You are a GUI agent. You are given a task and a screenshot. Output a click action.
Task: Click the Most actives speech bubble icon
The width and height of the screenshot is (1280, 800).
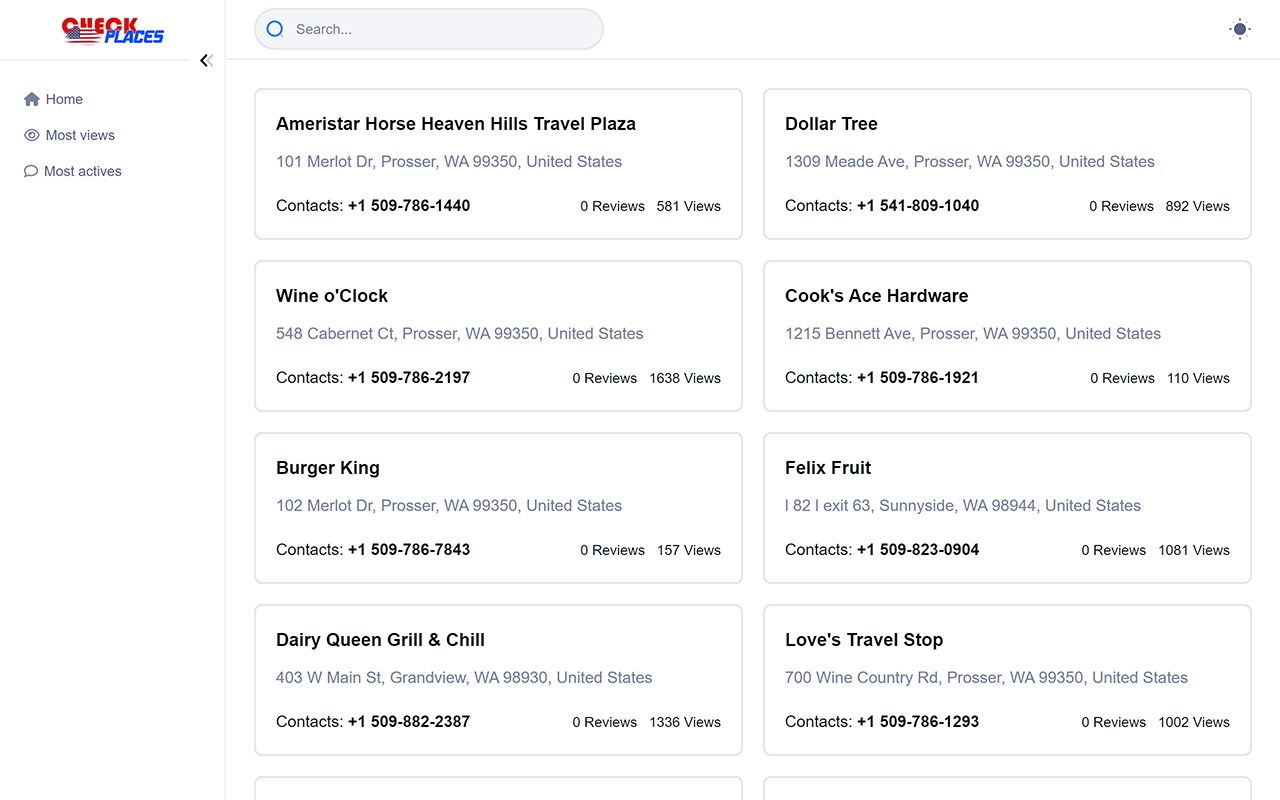point(31,171)
